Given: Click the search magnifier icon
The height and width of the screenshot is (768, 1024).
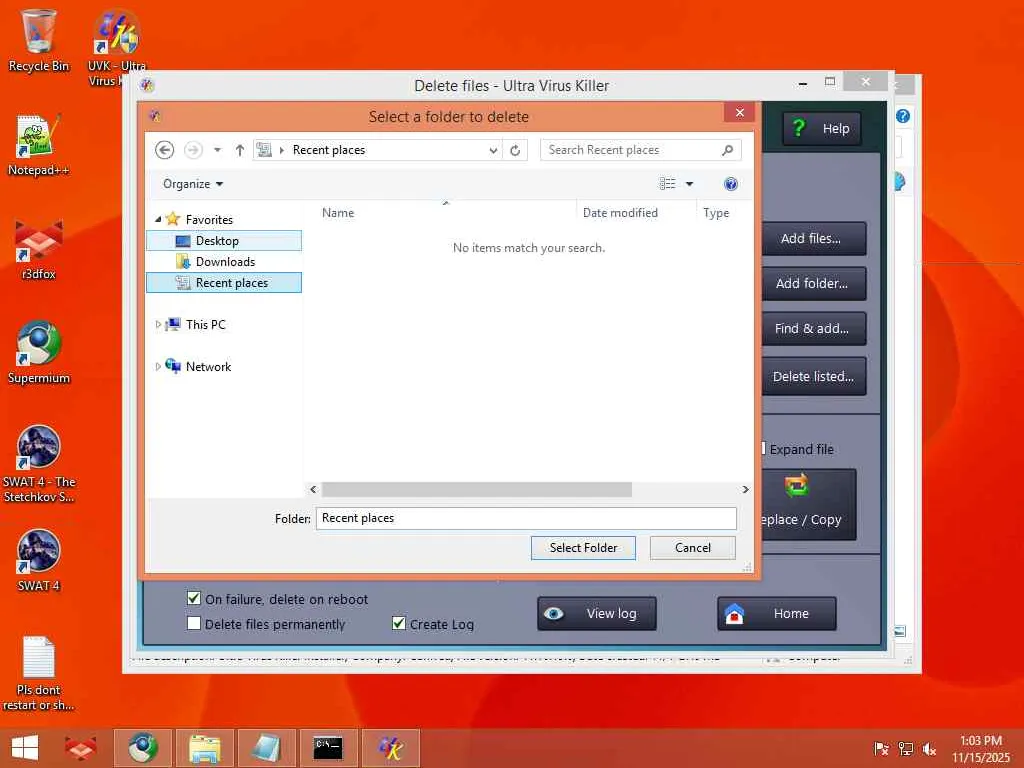Looking at the screenshot, I should pos(728,150).
